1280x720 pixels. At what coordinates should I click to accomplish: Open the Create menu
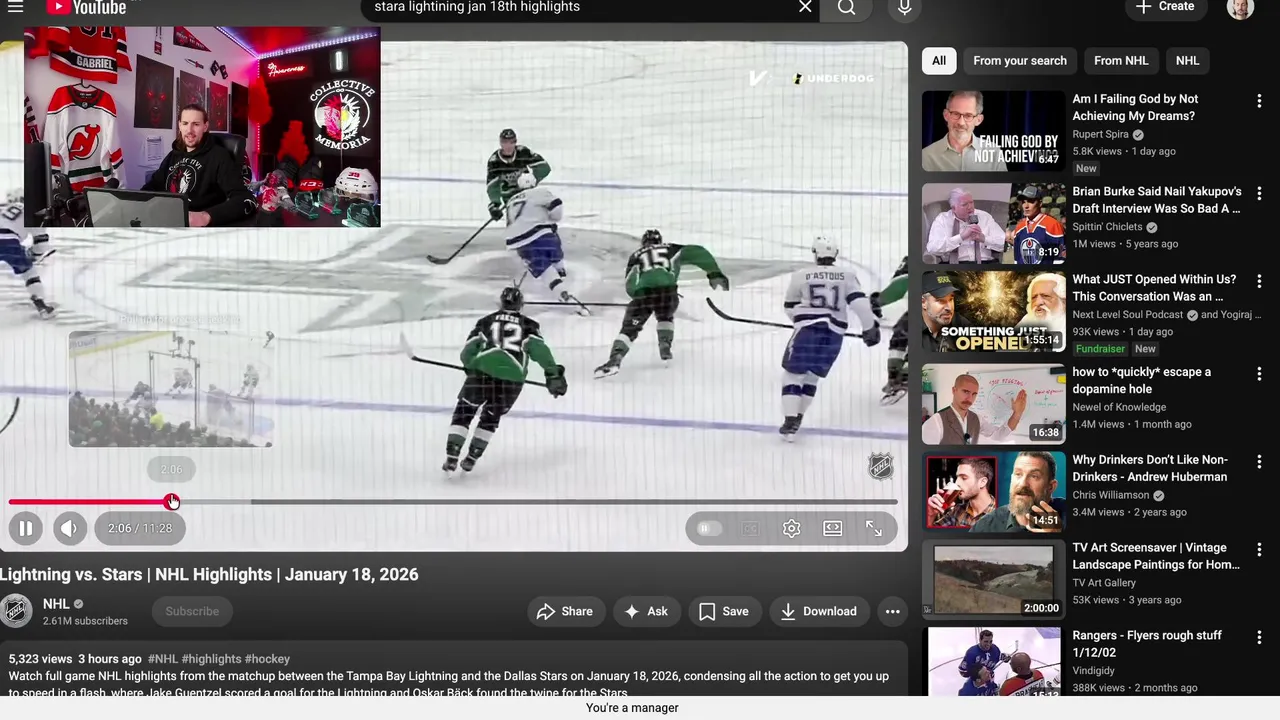tap(1166, 7)
